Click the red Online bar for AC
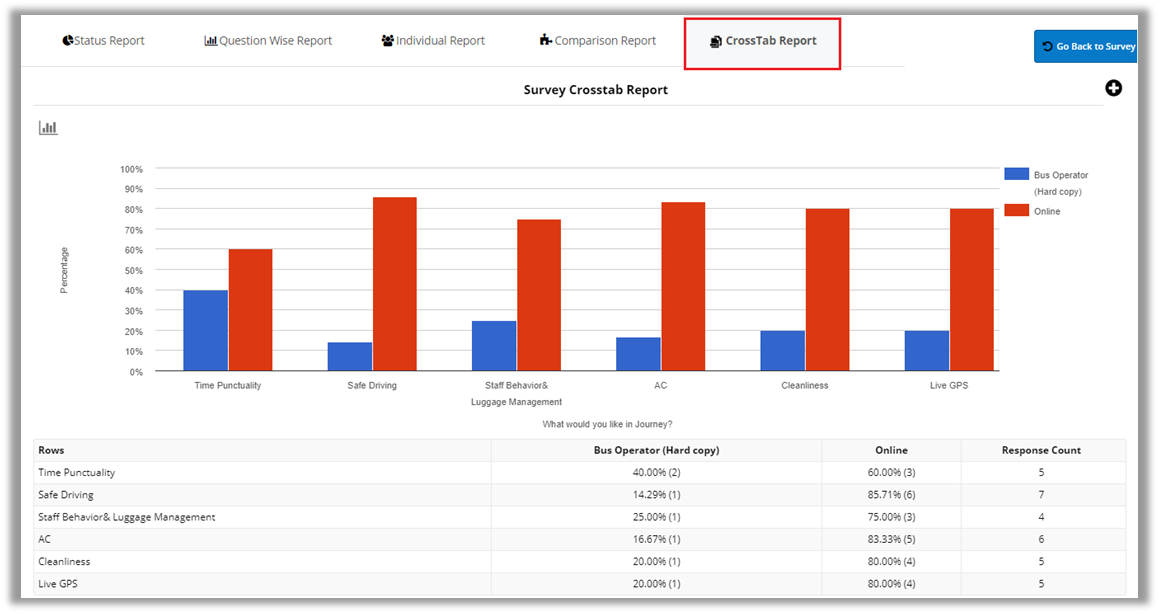 point(683,287)
